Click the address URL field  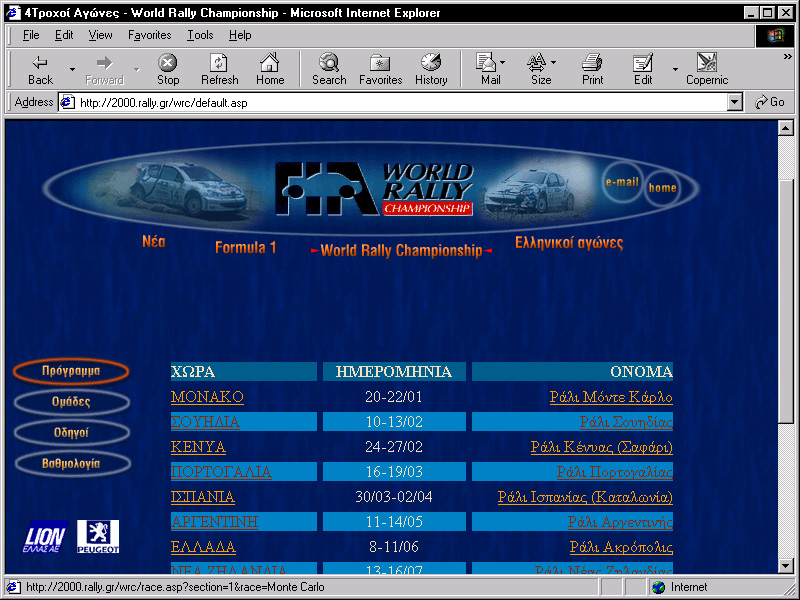[x=401, y=103]
